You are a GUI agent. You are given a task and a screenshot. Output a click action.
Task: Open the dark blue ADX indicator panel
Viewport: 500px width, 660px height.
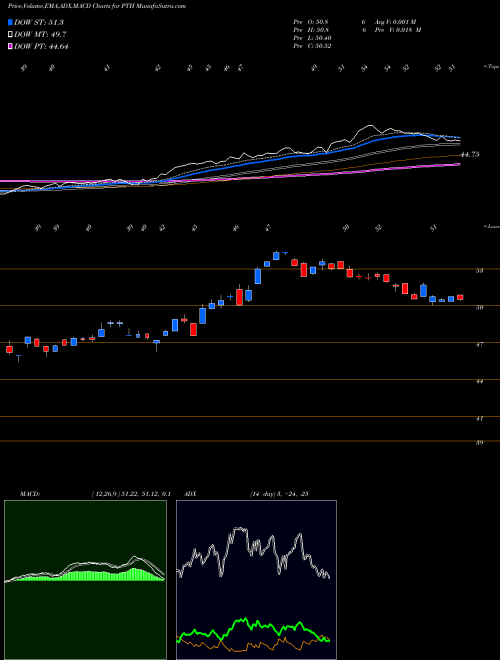256,580
